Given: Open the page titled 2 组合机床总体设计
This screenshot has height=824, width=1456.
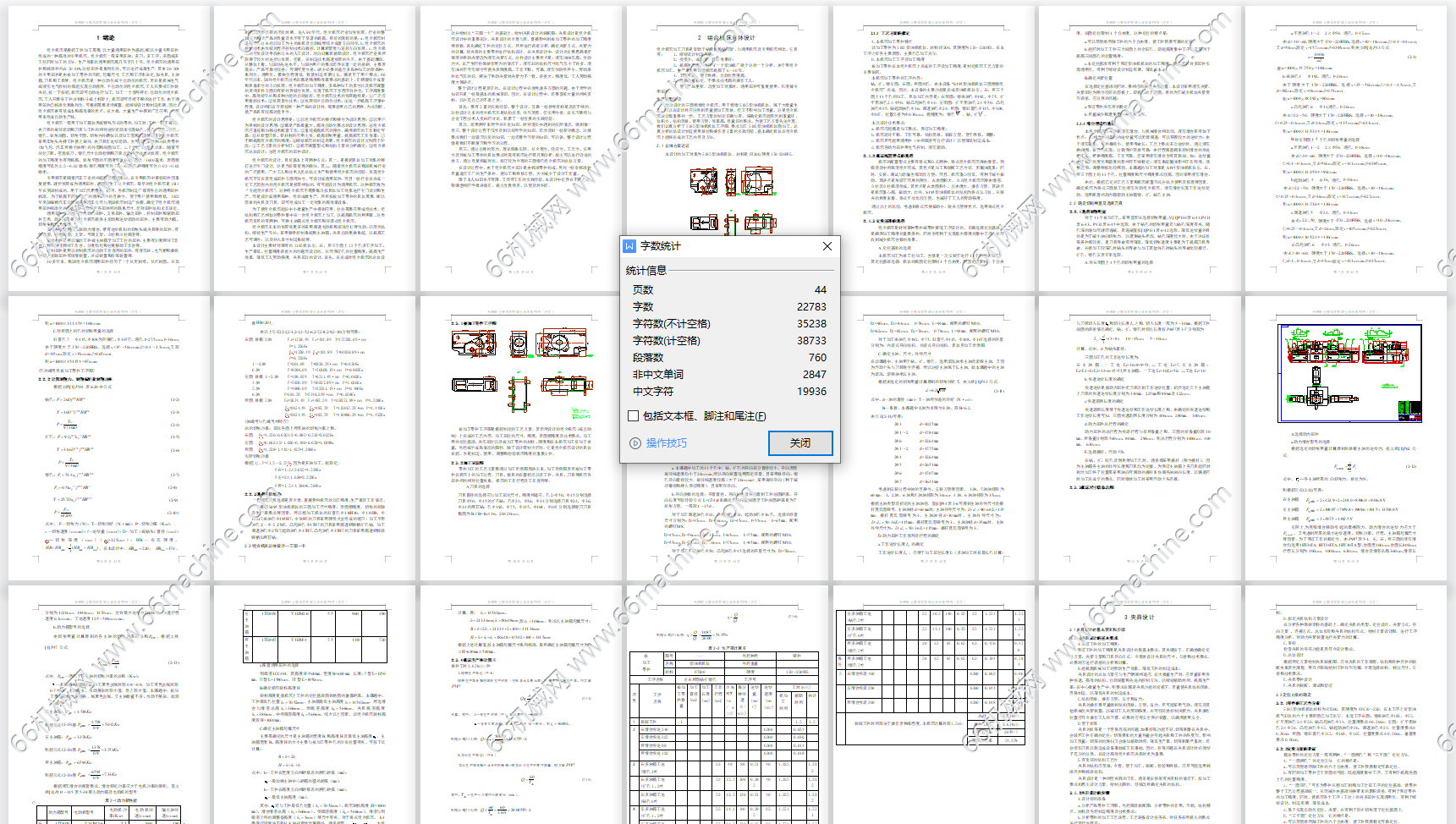Looking at the screenshot, I should coord(727,118).
